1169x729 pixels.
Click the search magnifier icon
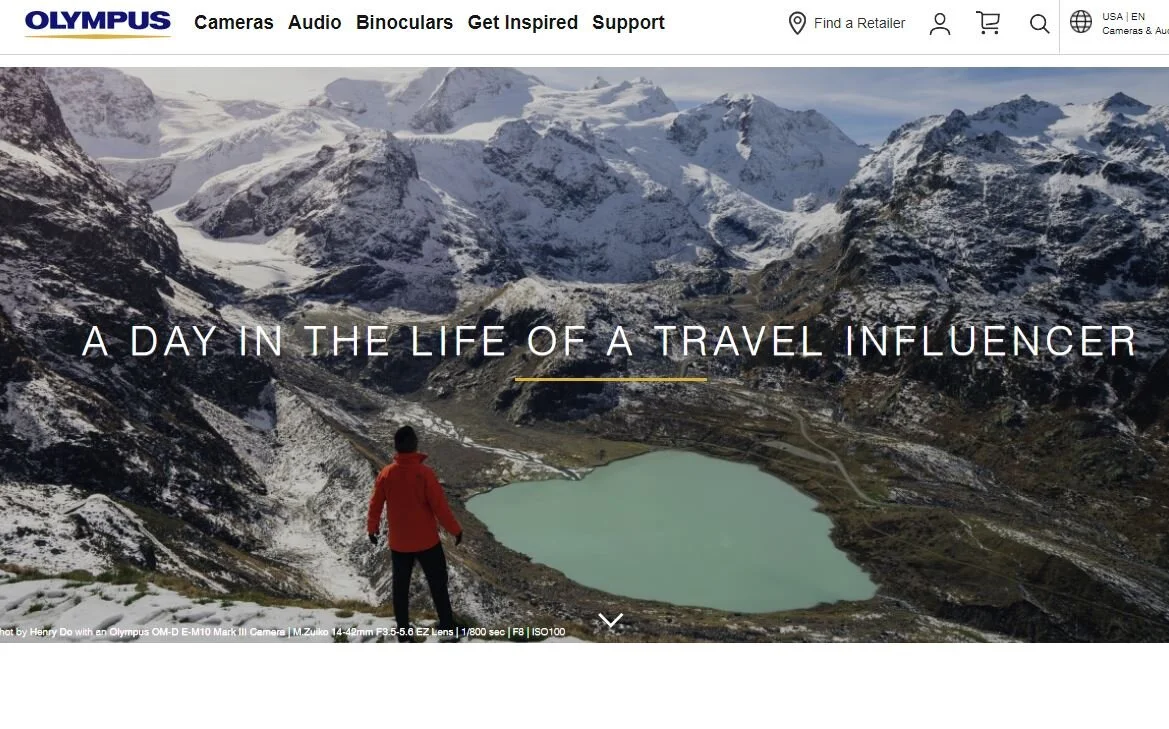(1039, 24)
